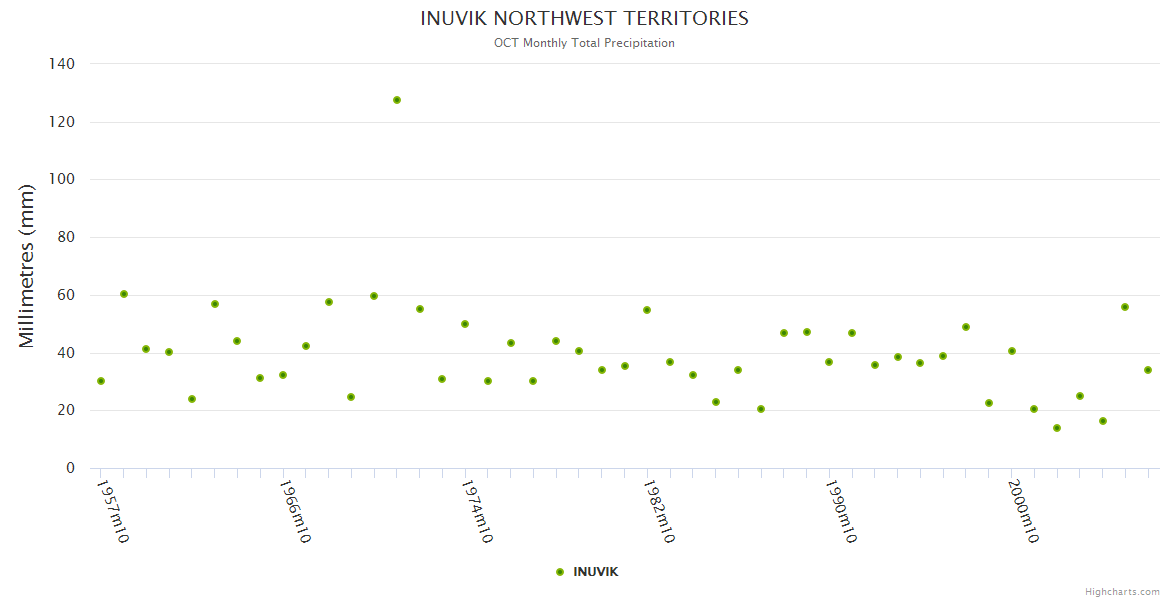Click the 140 y-axis tick label
1170x600 pixels.
point(62,64)
